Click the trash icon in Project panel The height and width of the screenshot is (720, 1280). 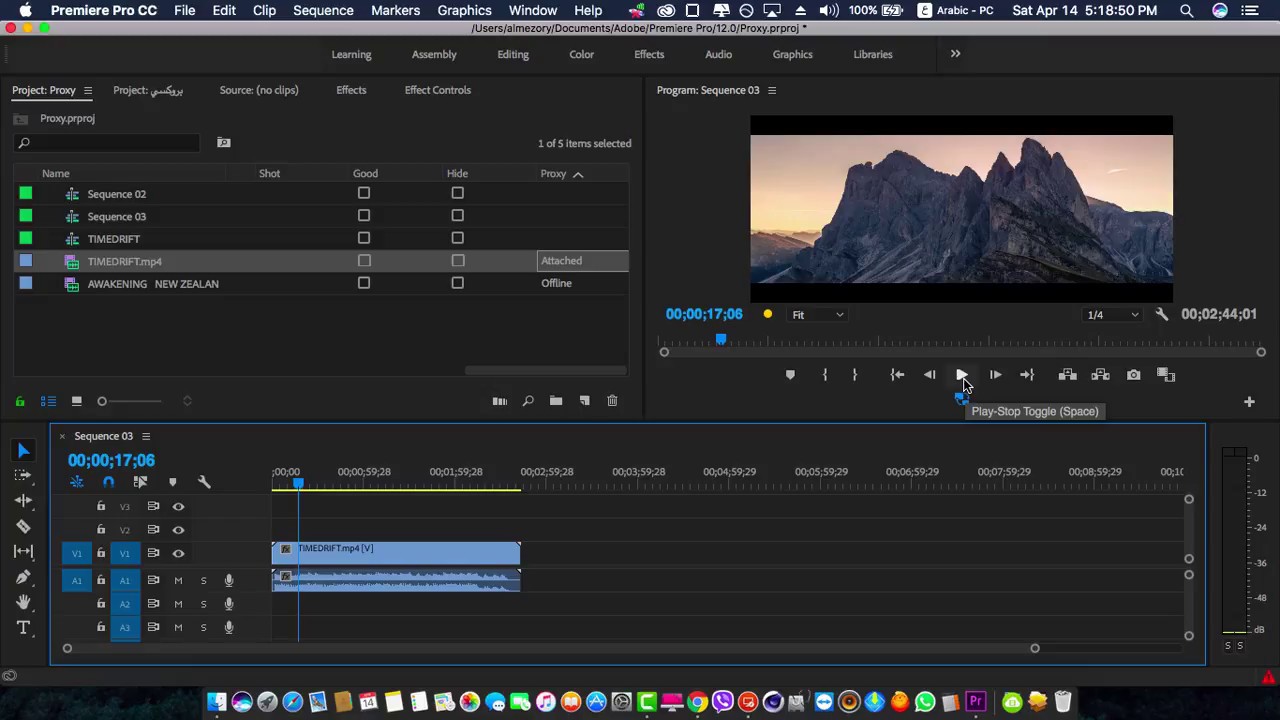coord(612,401)
